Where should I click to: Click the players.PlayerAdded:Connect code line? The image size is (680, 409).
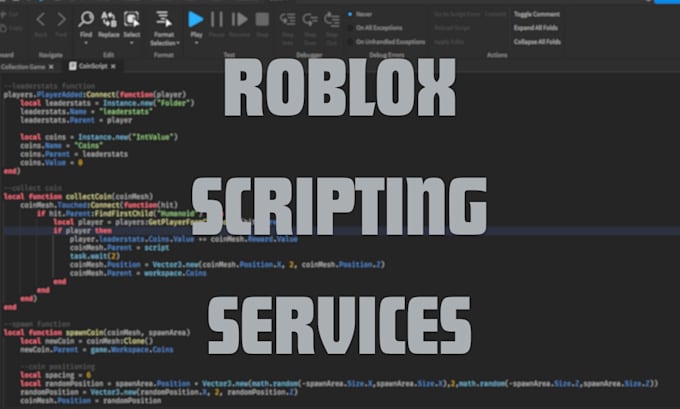(95, 95)
